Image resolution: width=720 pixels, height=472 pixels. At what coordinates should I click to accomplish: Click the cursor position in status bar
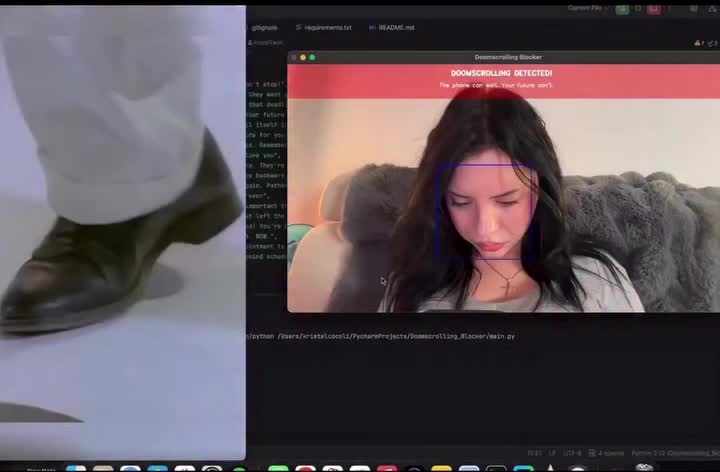coord(534,453)
